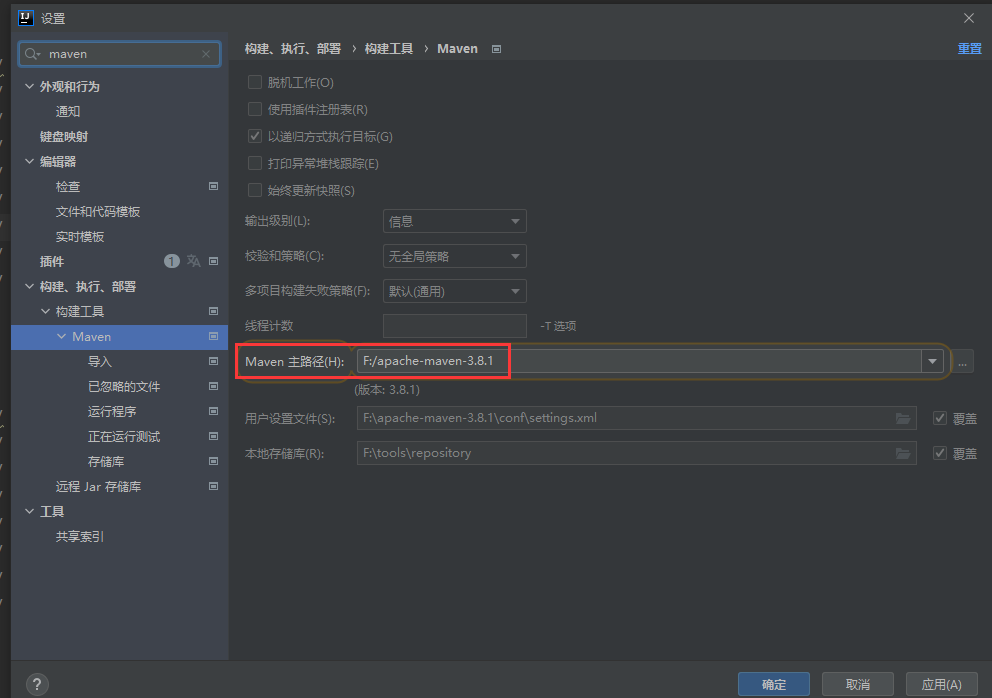Select 通知 in settings tree

(68, 111)
